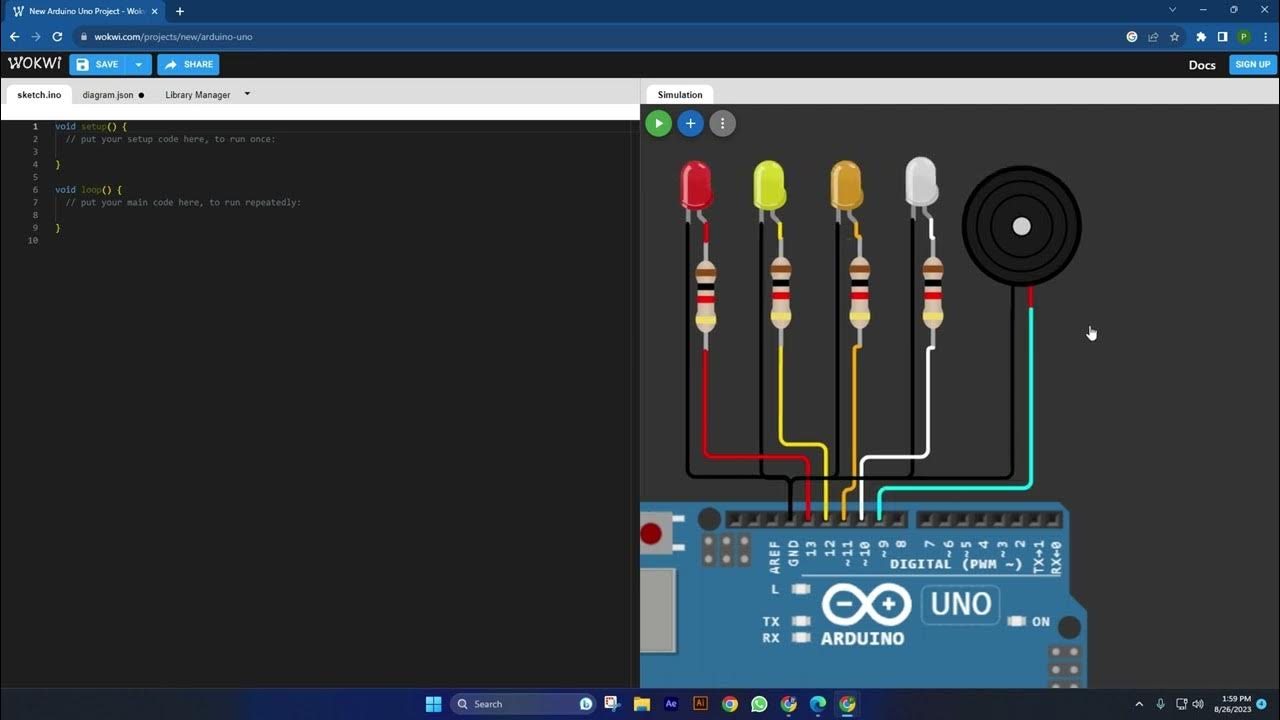Click the Arduino red reset button
The image size is (1280, 720).
point(651,534)
